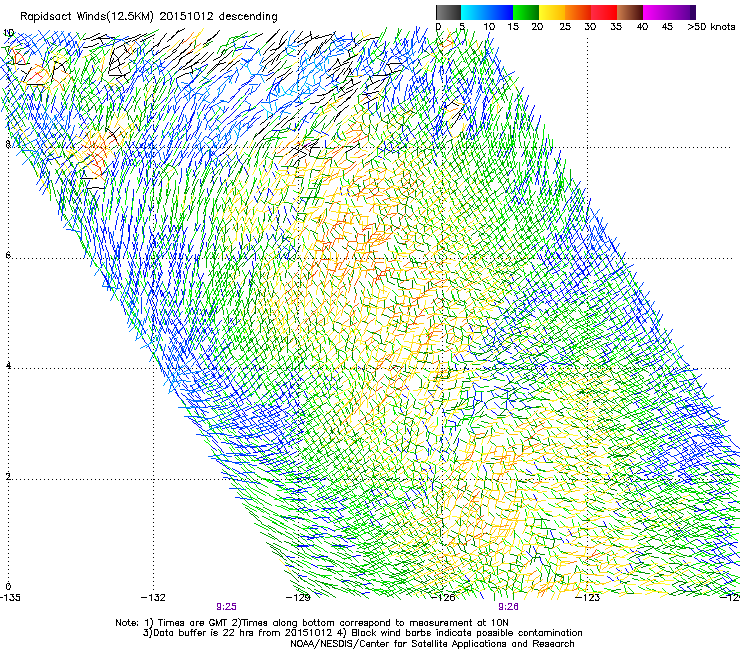Click the chart title "Rapidscat Winds(12.5KM) 20151012 descending"
This screenshot has width=740, height=650.
(x=149, y=16)
